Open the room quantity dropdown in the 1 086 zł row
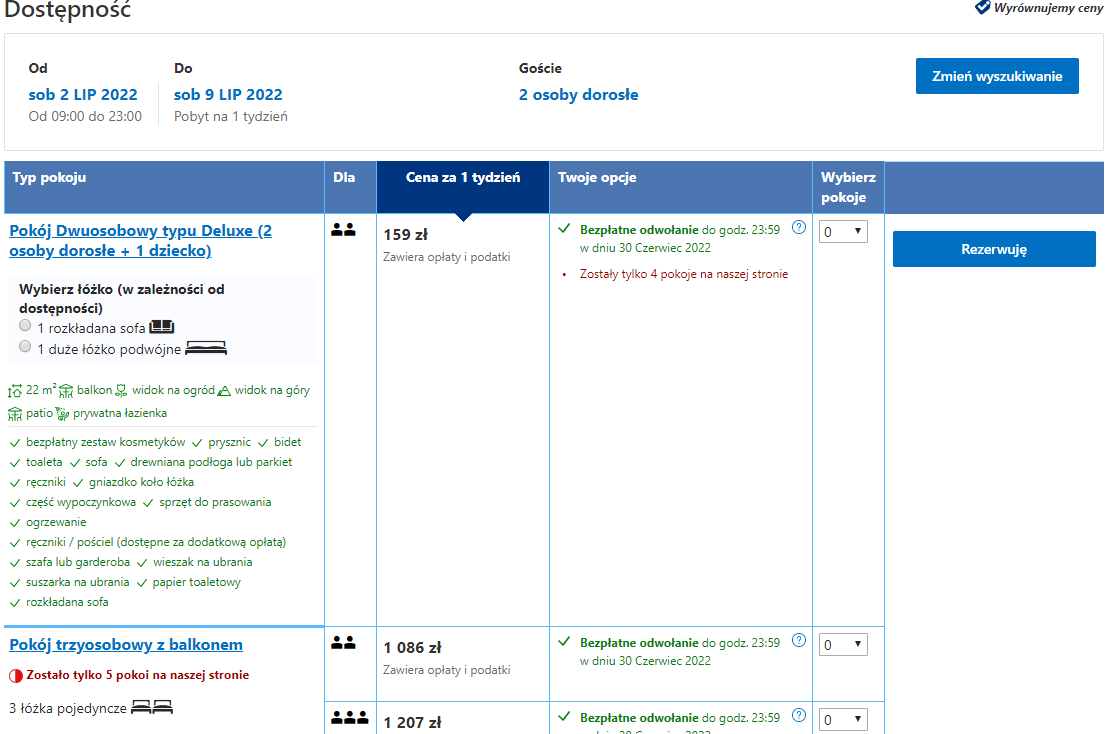The width and height of the screenshot is (1109, 734). 843,644
